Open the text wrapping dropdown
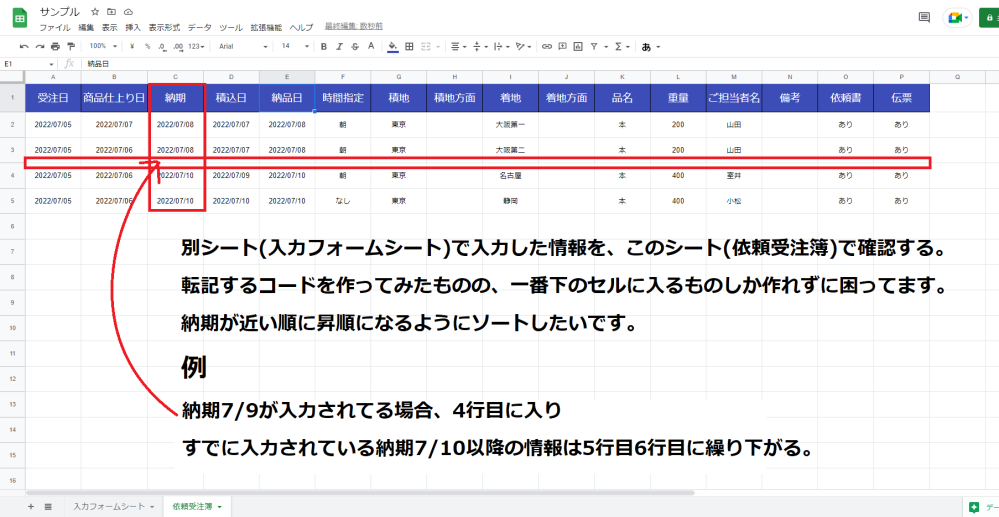 point(501,47)
